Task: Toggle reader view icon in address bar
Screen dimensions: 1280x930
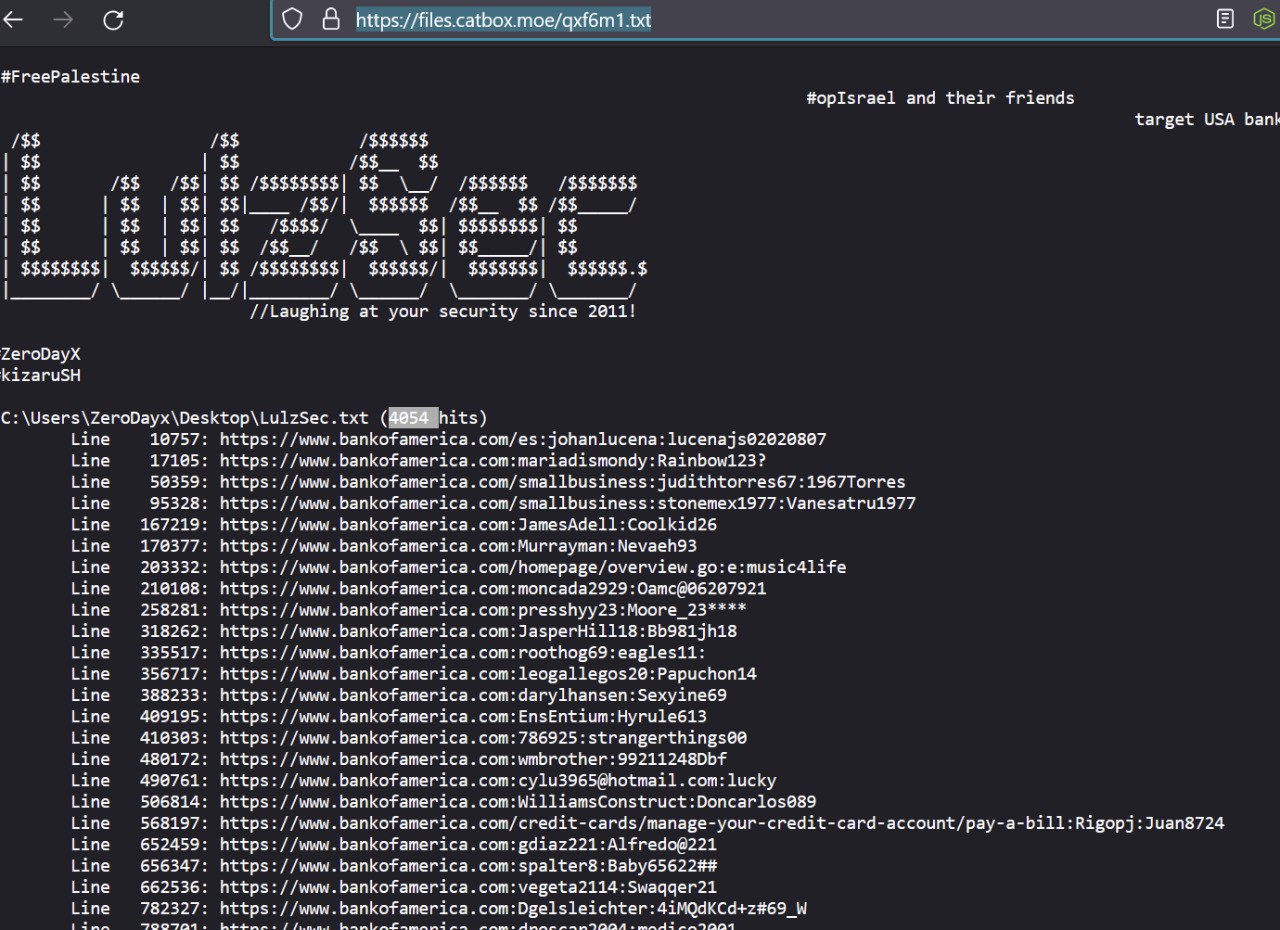Action: [x=1224, y=19]
